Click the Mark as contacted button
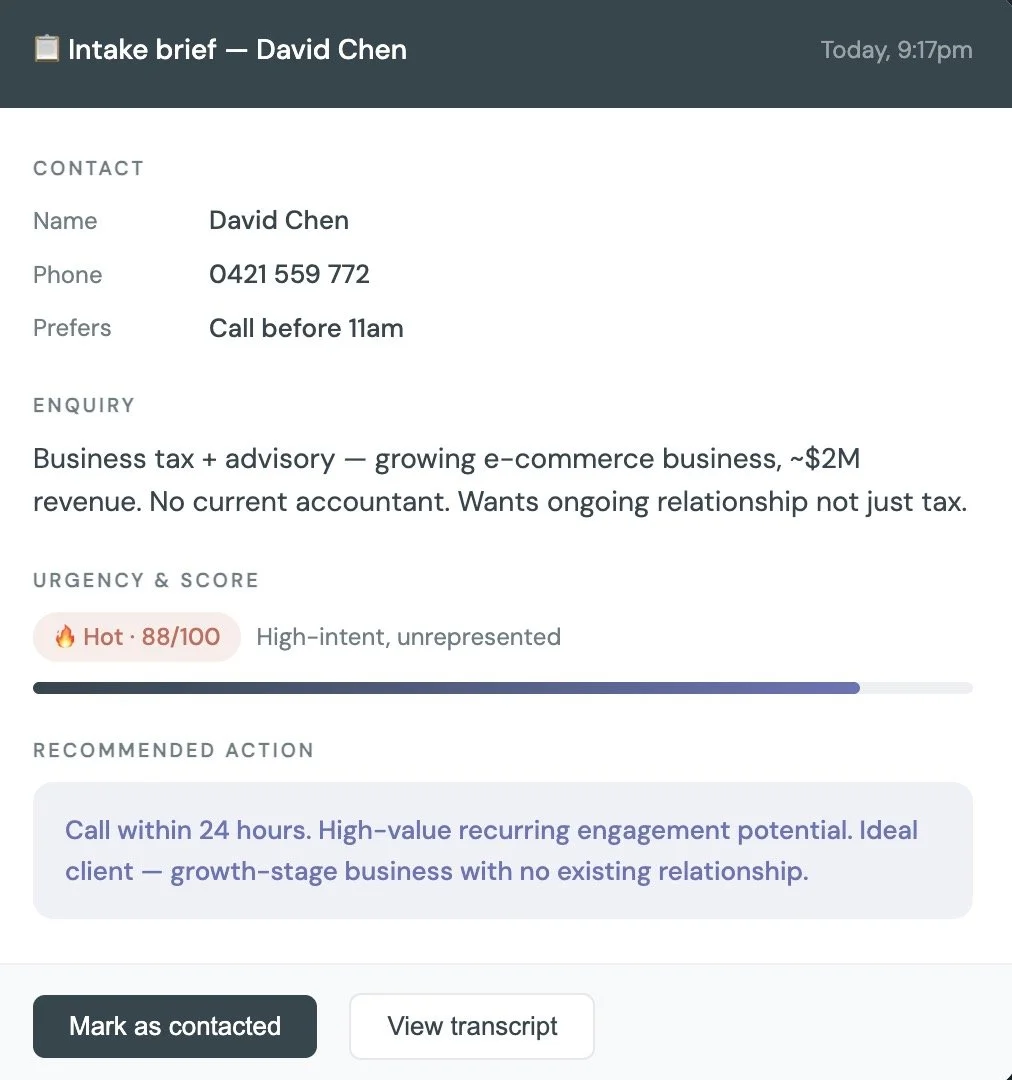The width and height of the screenshot is (1012, 1080). (175, 1026)
